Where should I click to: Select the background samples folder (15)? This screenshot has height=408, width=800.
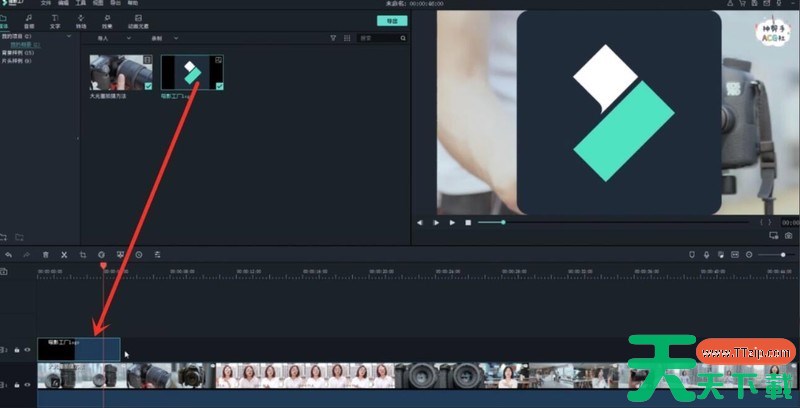point(17,53)
